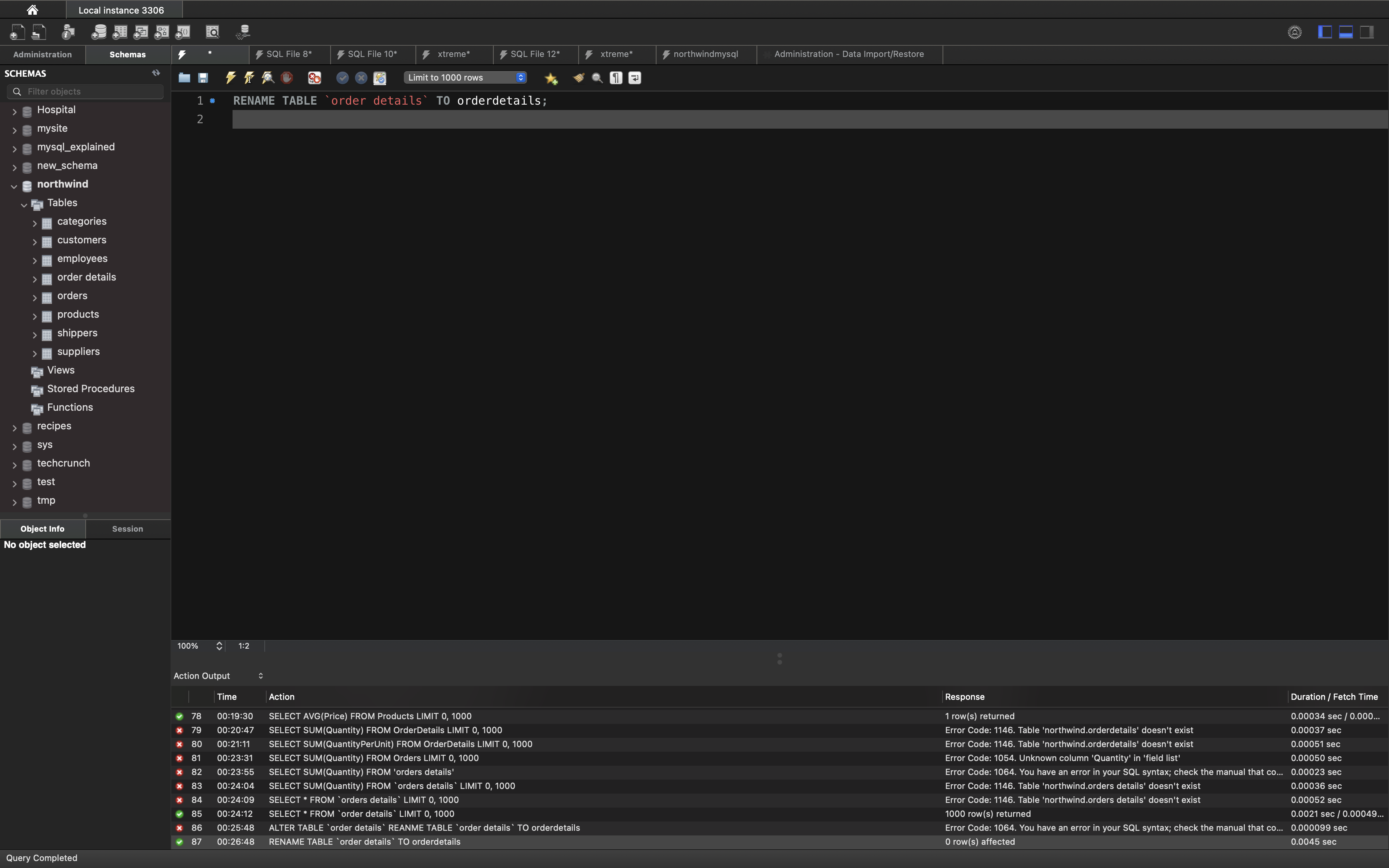This screenshot has width=1389, height=868.
Task: Refresh the SCHEMAS list
Action: click(155, 73)
